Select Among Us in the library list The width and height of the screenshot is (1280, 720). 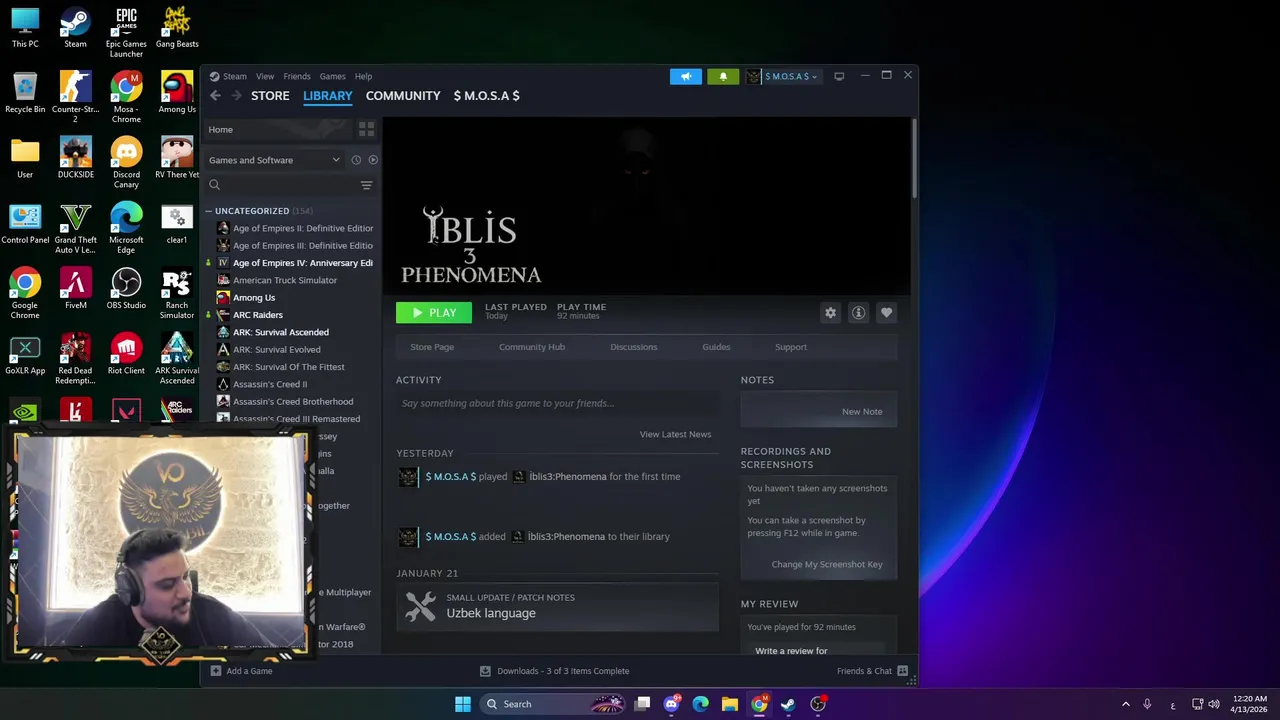point(254,297)
